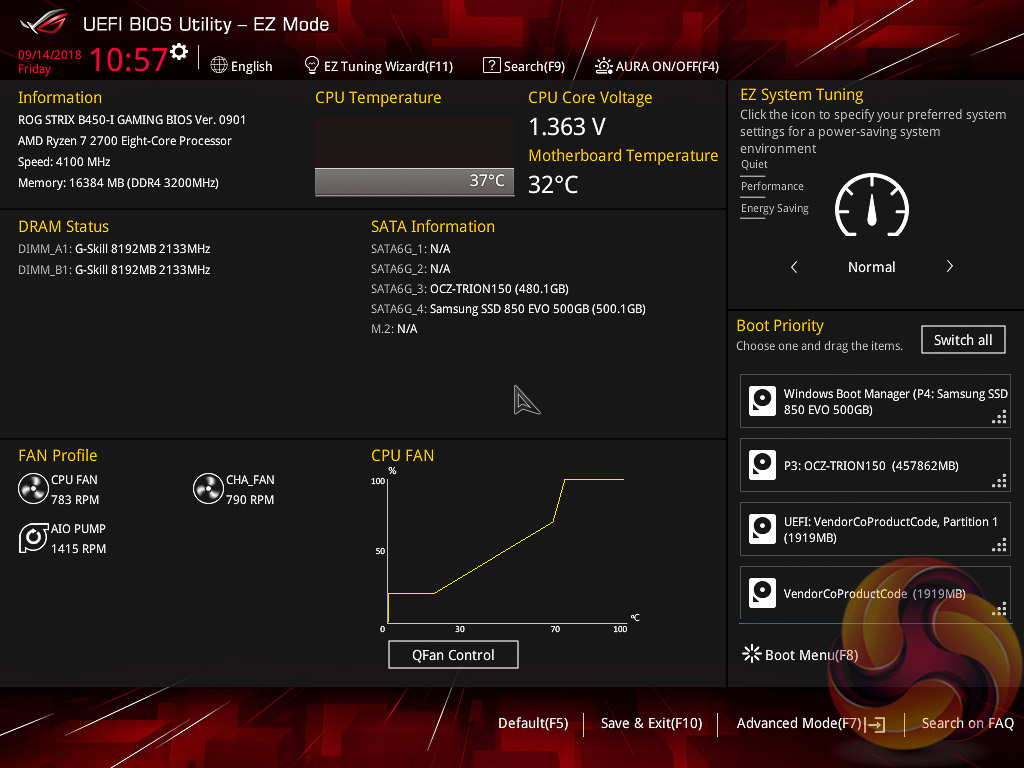Click SATA6G_4 Samsung SSD 850 EVO entry
This screenshot has width=1024, height=768.
pos(508,309)
